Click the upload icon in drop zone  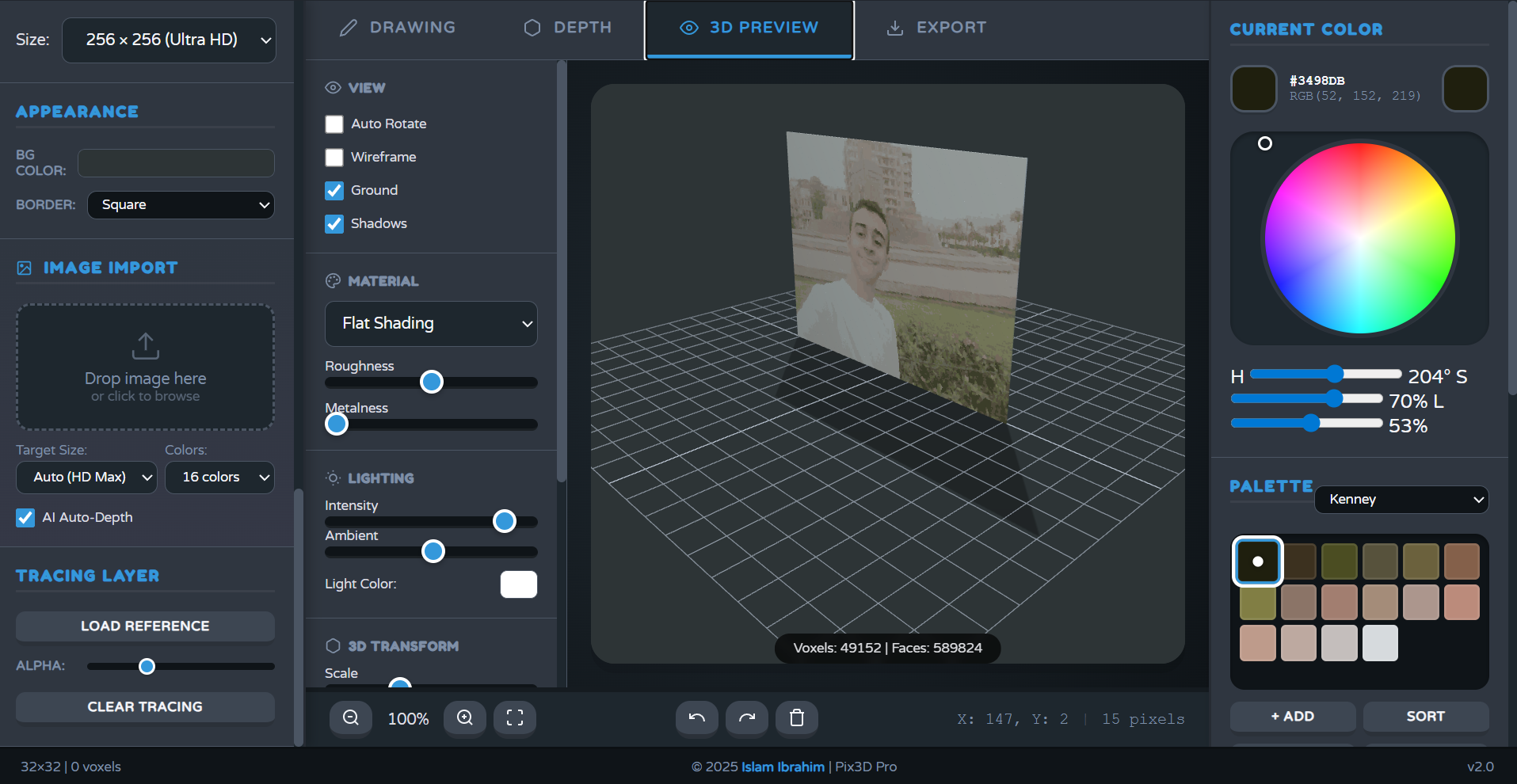(x=145, y=346)
